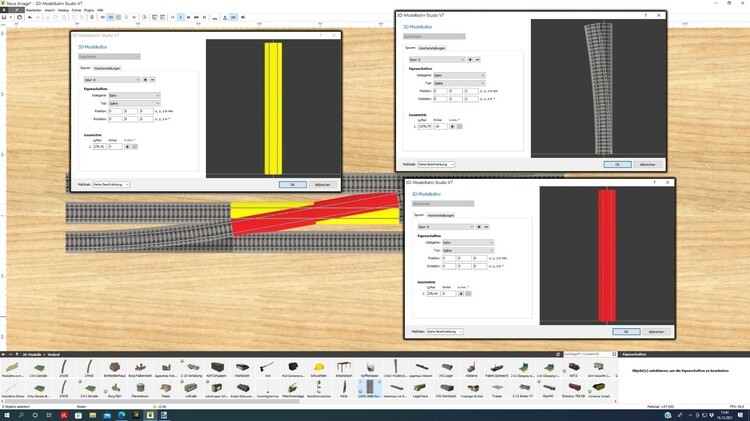Click first Position field in red-track dialog
This screenshot has width=750, height=421.
(x=449, y=258)
